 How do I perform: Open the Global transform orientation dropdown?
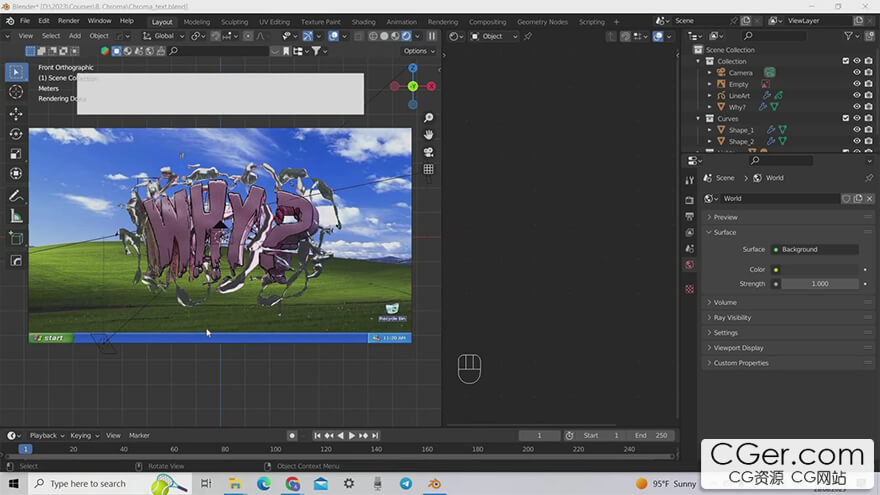[x=163, y=36]
